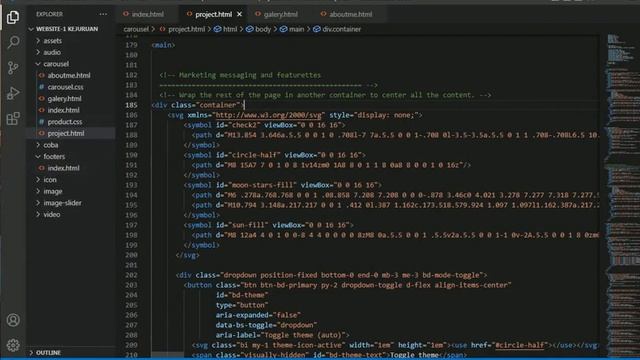Viewport: 640px width, 360px height.
Task: Expand the audio folder
Action: point(52,52)
